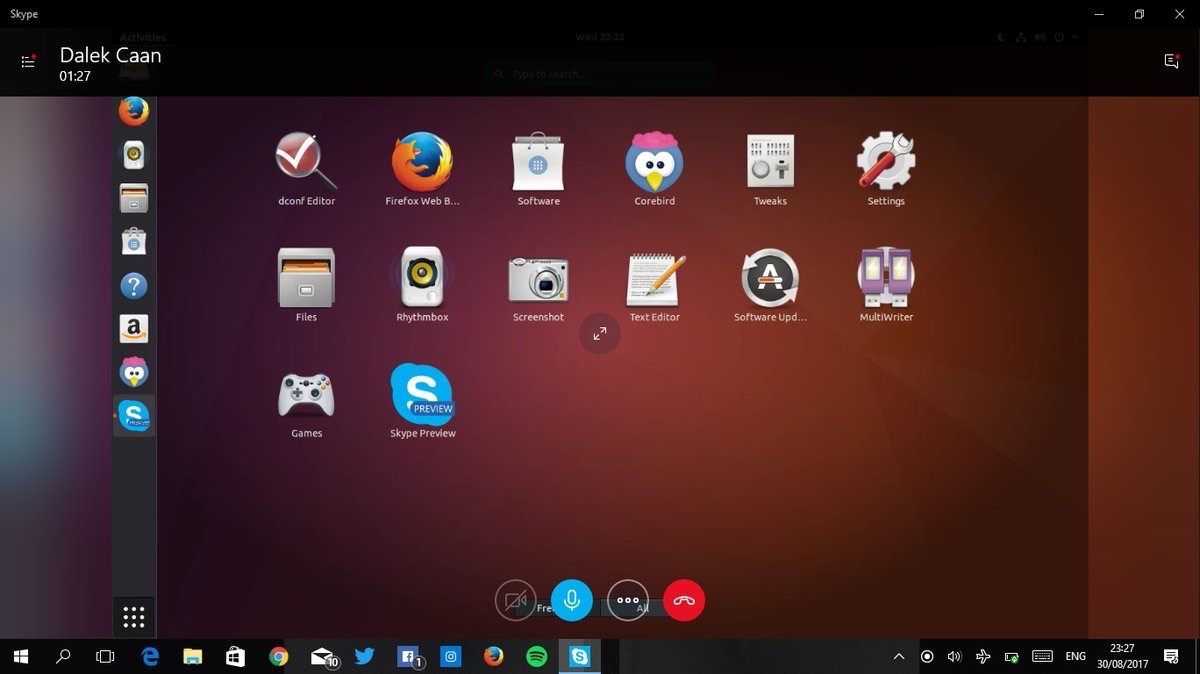The height and width of the screenshot is (674, 1200).
Task: Open the Games app icon
Action: click(306, 395)
